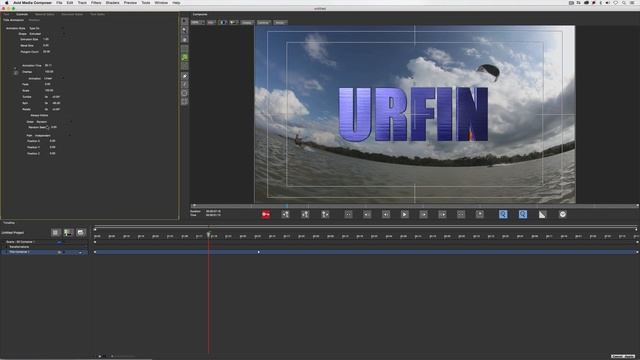Screen dimensions: 640x360
Task: Select the Title Animation sub-tab
Action: (13, 20)
